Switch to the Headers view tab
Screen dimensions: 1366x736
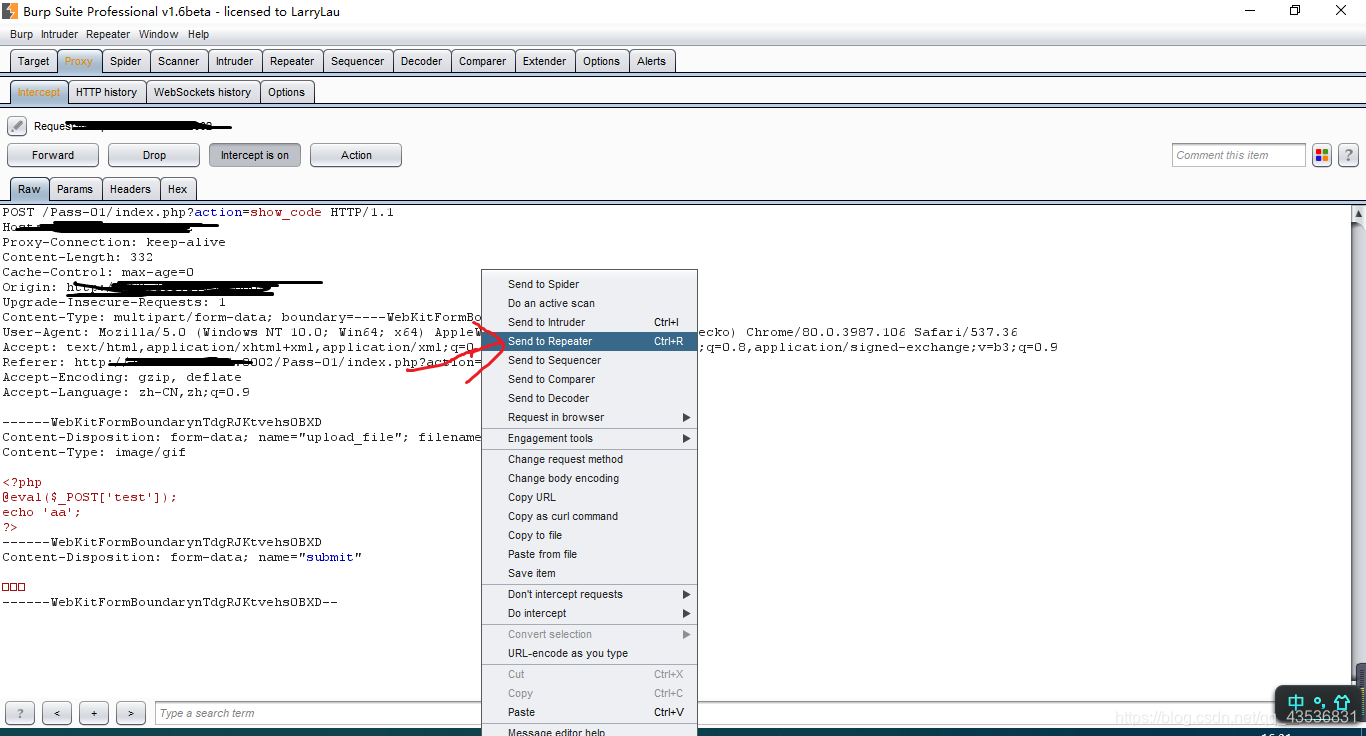tap(131, 189)
